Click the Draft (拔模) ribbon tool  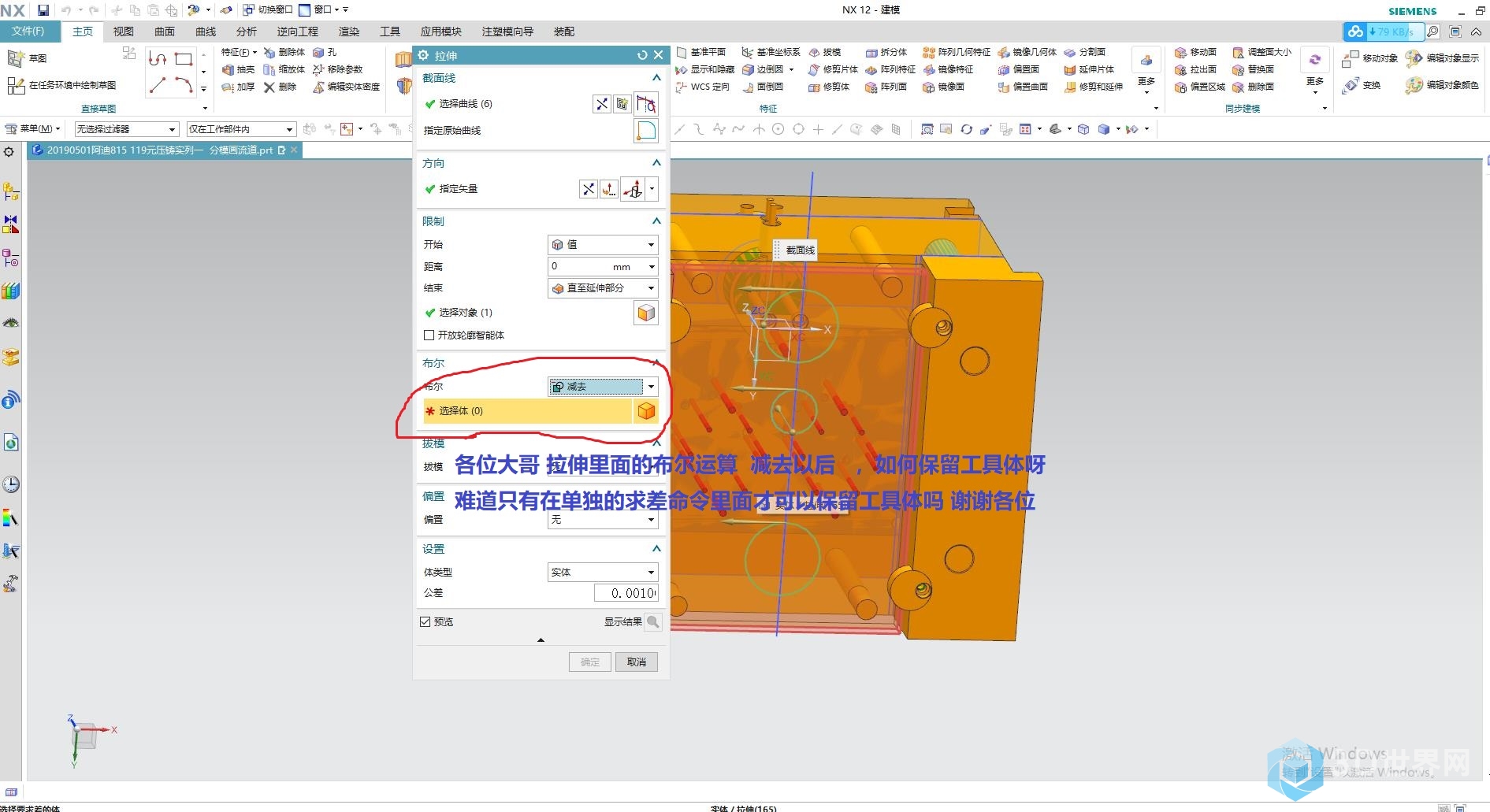point(824,52)
